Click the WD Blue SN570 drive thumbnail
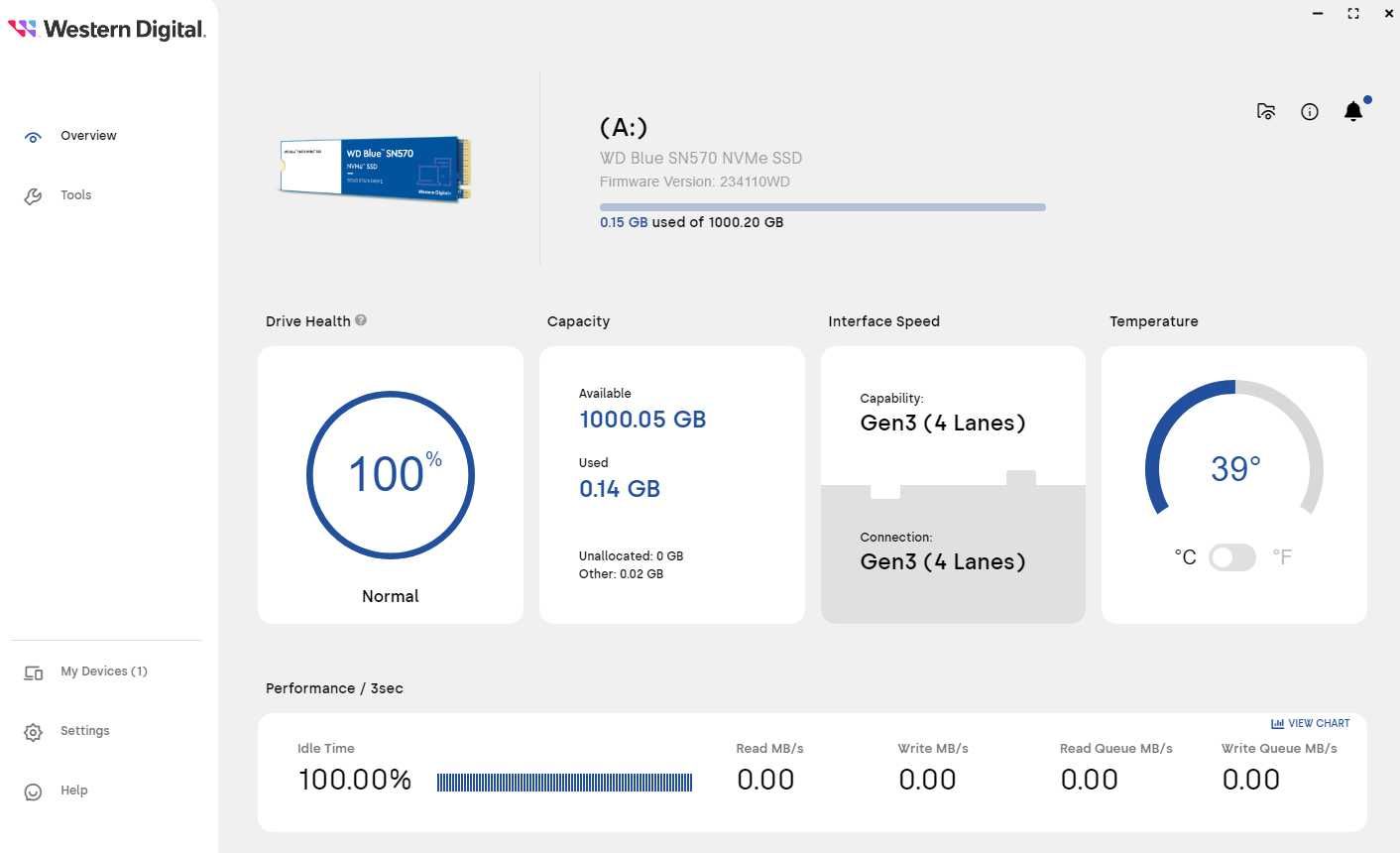This screenshot has width=1400, height=853. 375,169
